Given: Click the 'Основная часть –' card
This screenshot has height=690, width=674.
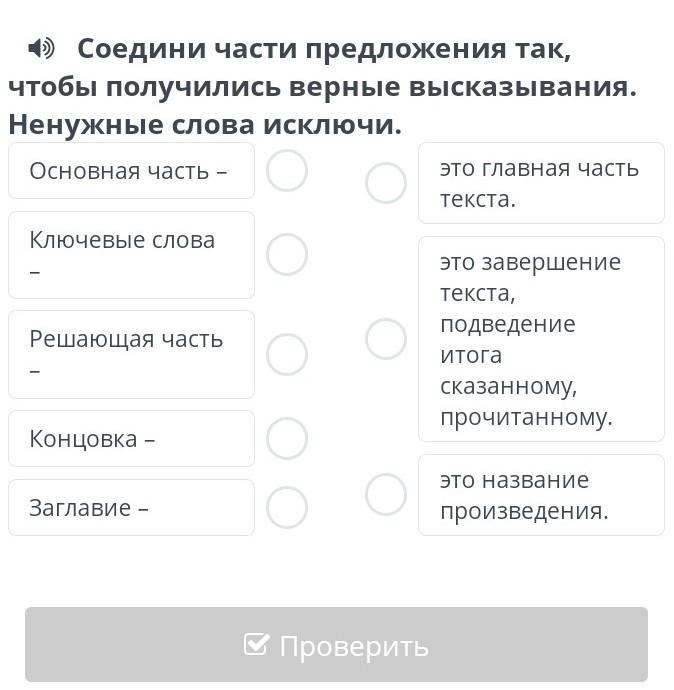Looking at the screenshot, I should [131, 171].
